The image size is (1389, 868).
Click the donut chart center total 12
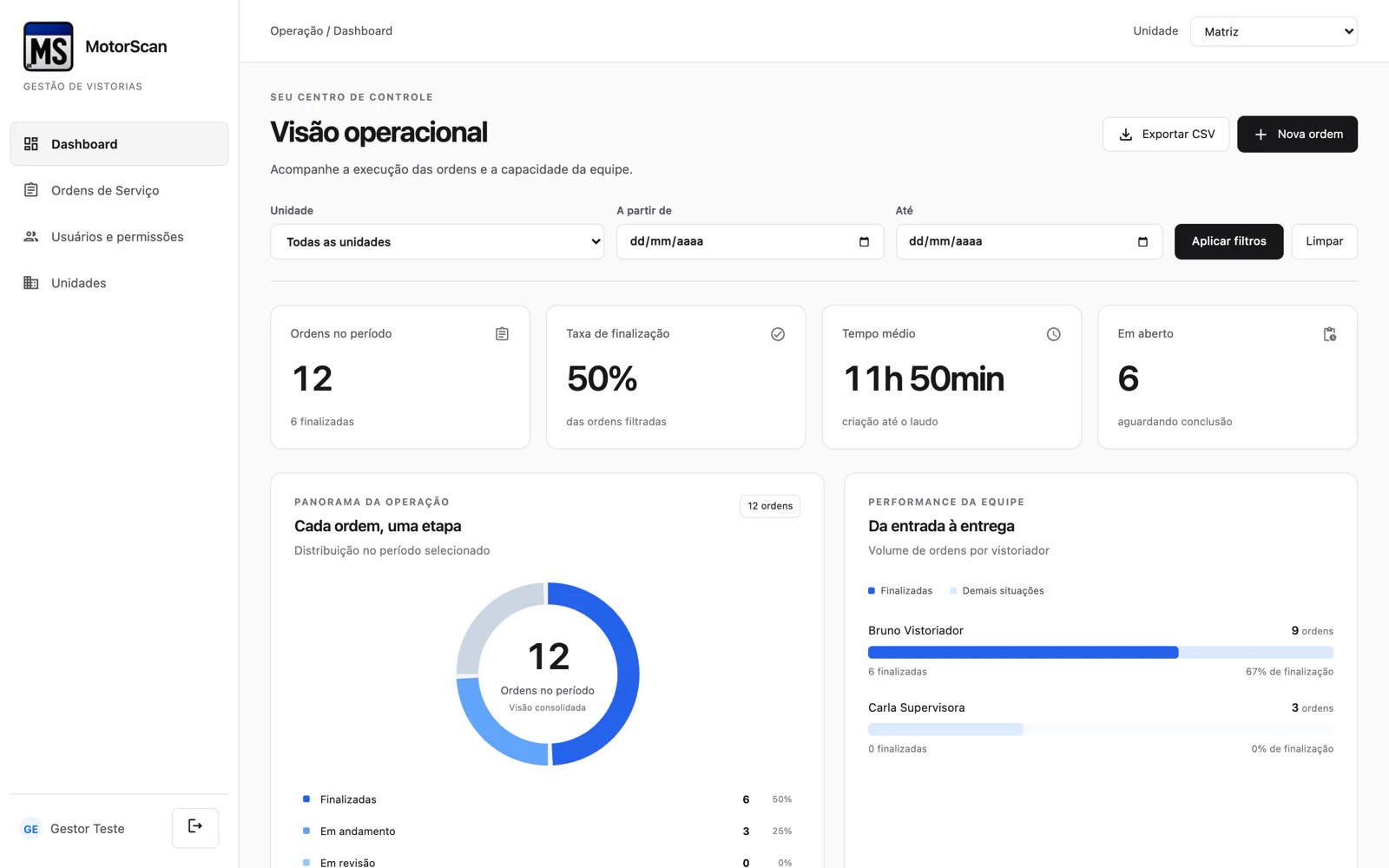[549, 656]
